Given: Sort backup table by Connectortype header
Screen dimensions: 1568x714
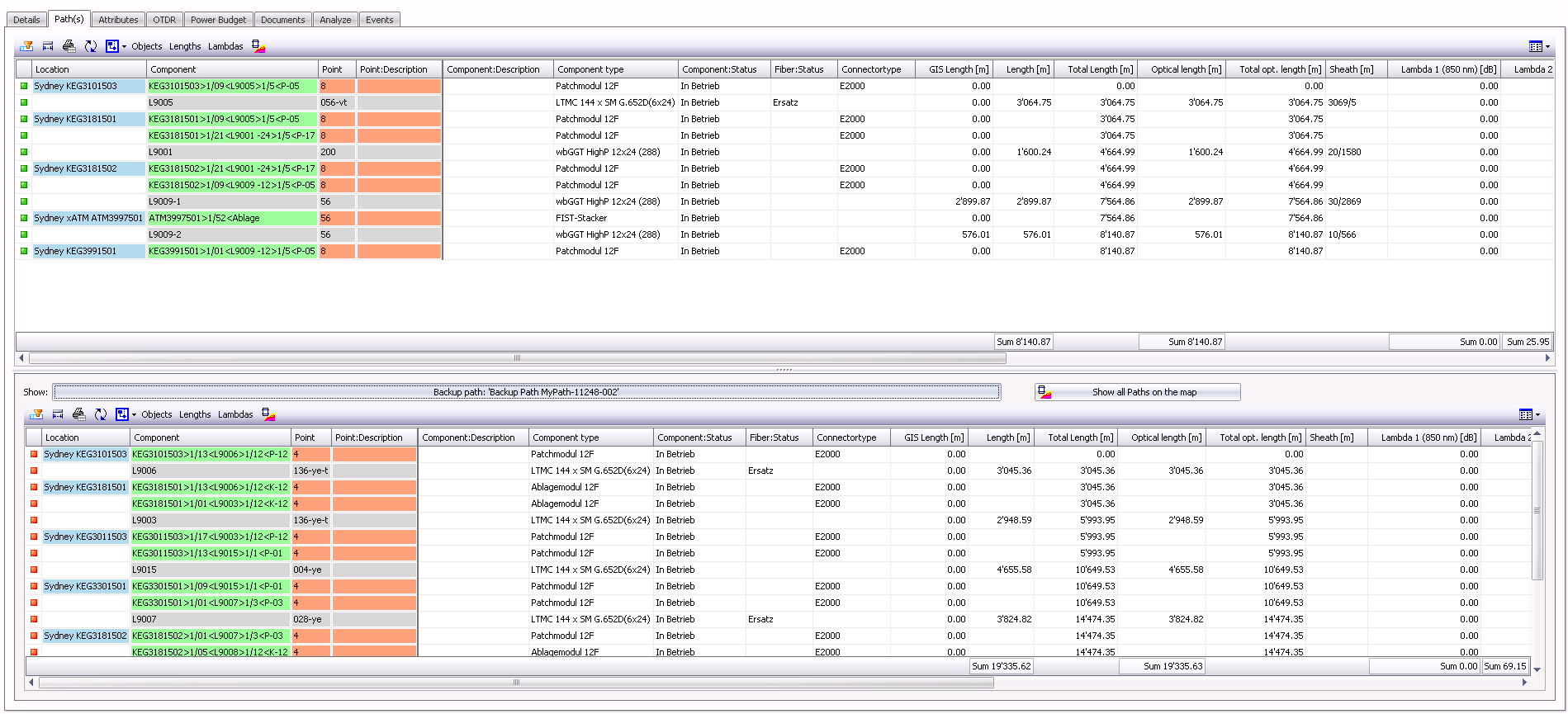Looking at the screenshot, I should coord(852,437).
